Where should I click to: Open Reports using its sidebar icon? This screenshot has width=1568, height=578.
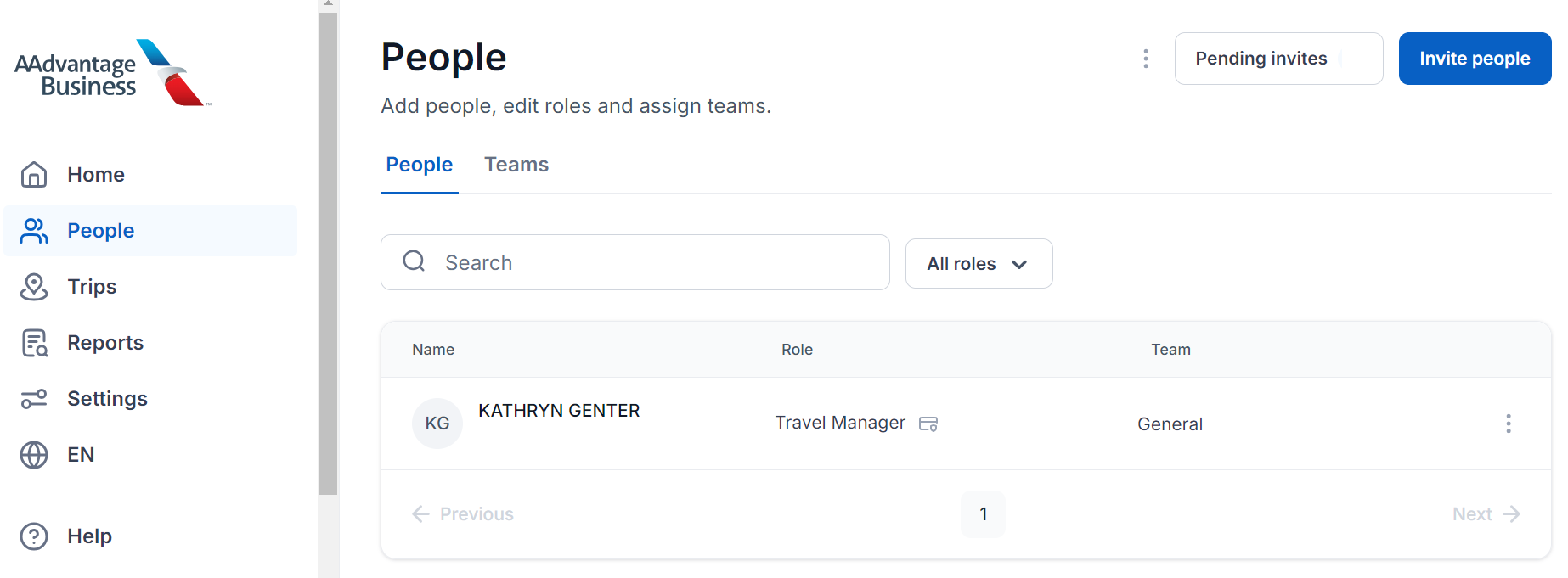click(34, 342)
